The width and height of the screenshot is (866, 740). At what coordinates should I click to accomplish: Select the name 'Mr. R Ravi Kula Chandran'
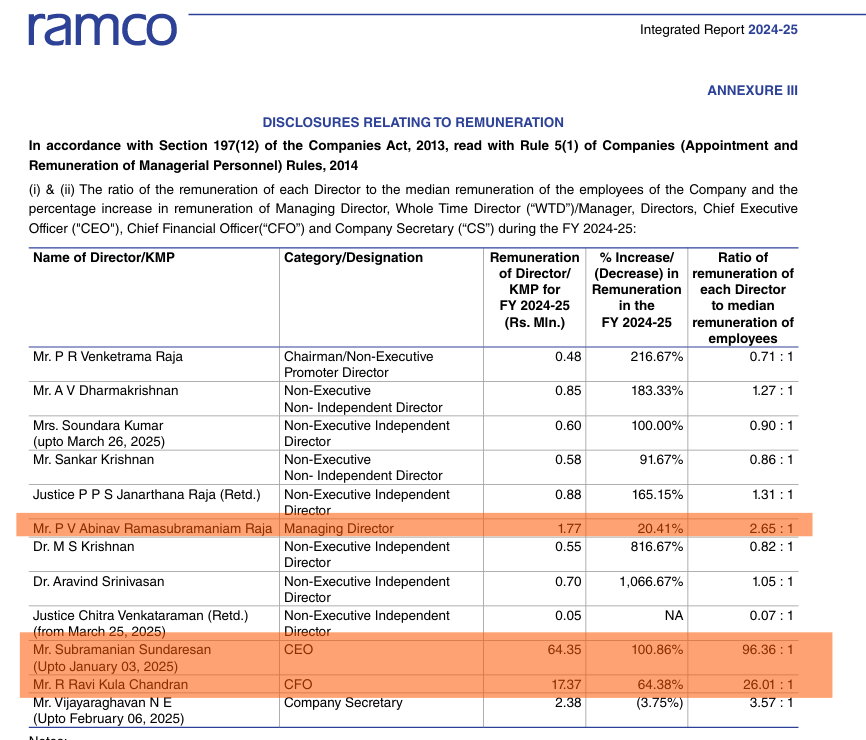[x=110, y=685]
